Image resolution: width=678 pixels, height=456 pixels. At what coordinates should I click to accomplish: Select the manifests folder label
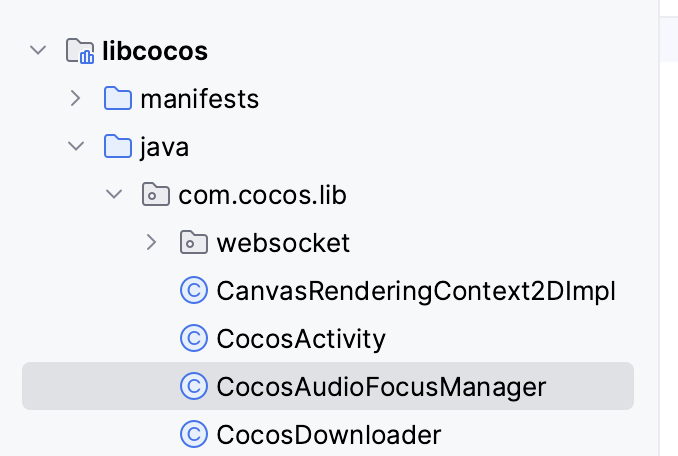[200, 99]
